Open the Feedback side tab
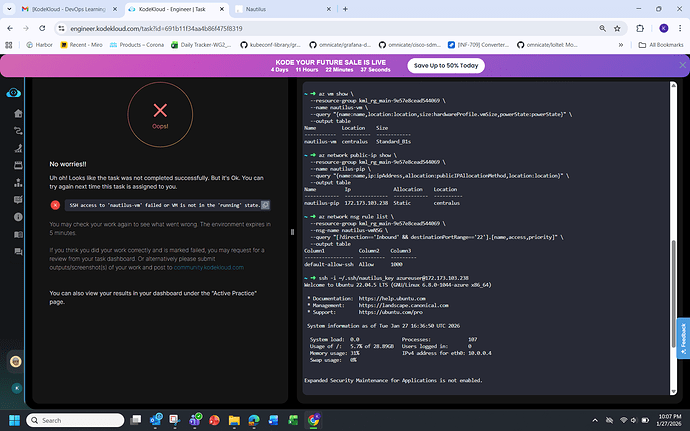 click(x=683, y=339)
